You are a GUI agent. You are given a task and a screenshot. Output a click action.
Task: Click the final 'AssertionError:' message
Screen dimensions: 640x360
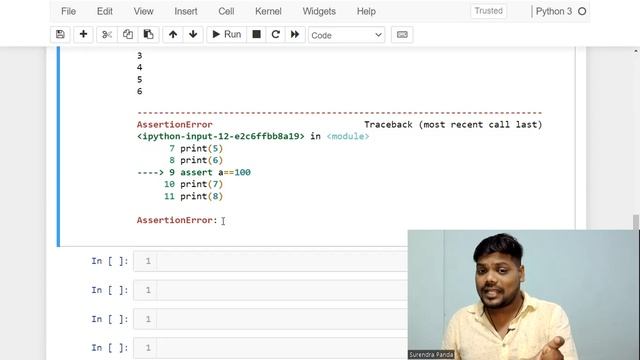tap(177, 220)
